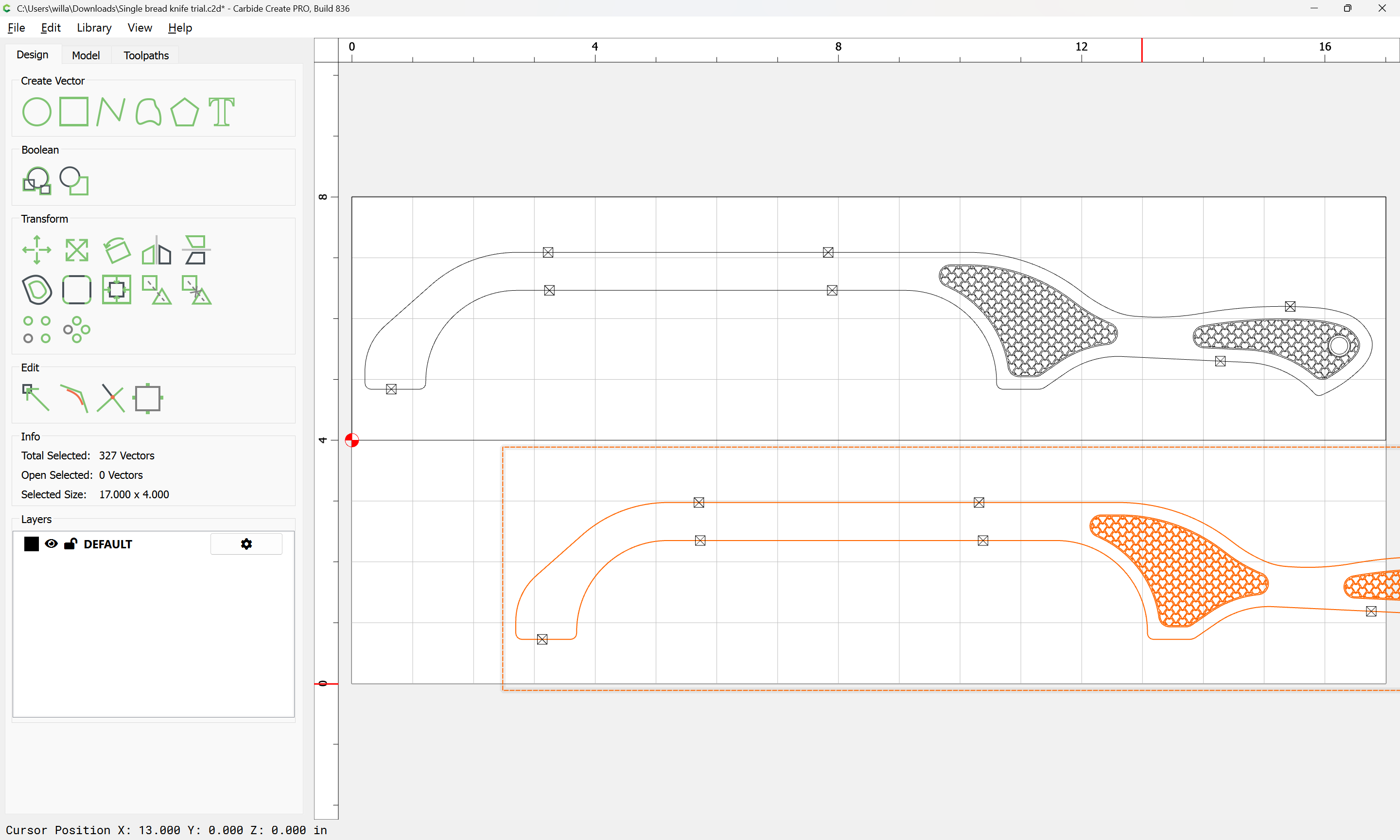Click the Mirror transform tool

coord(156,250)
